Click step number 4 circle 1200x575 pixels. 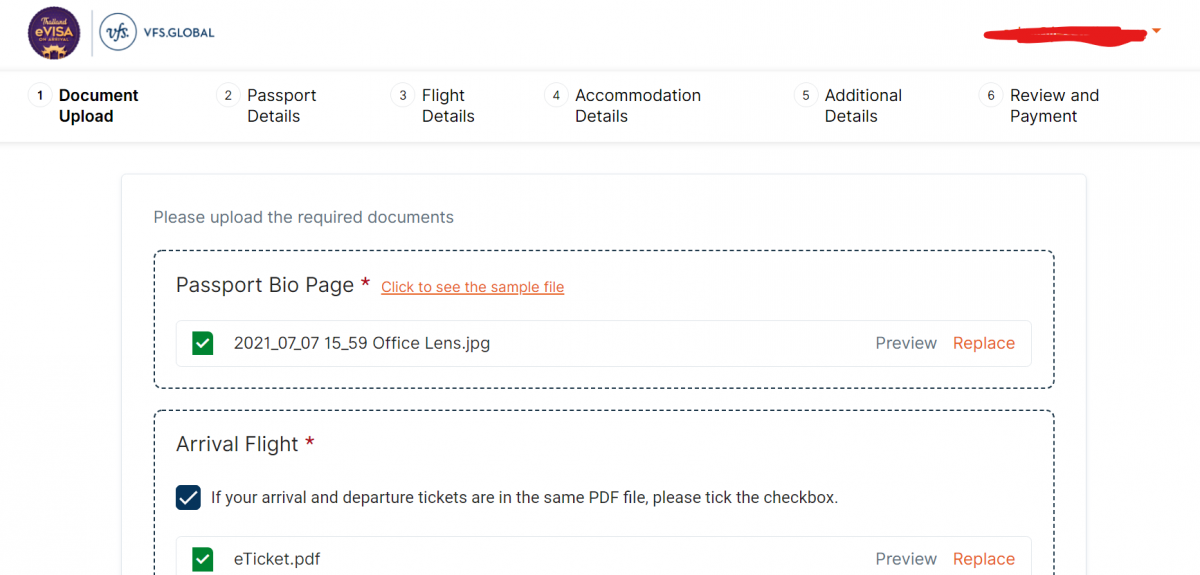pos(556,96)
